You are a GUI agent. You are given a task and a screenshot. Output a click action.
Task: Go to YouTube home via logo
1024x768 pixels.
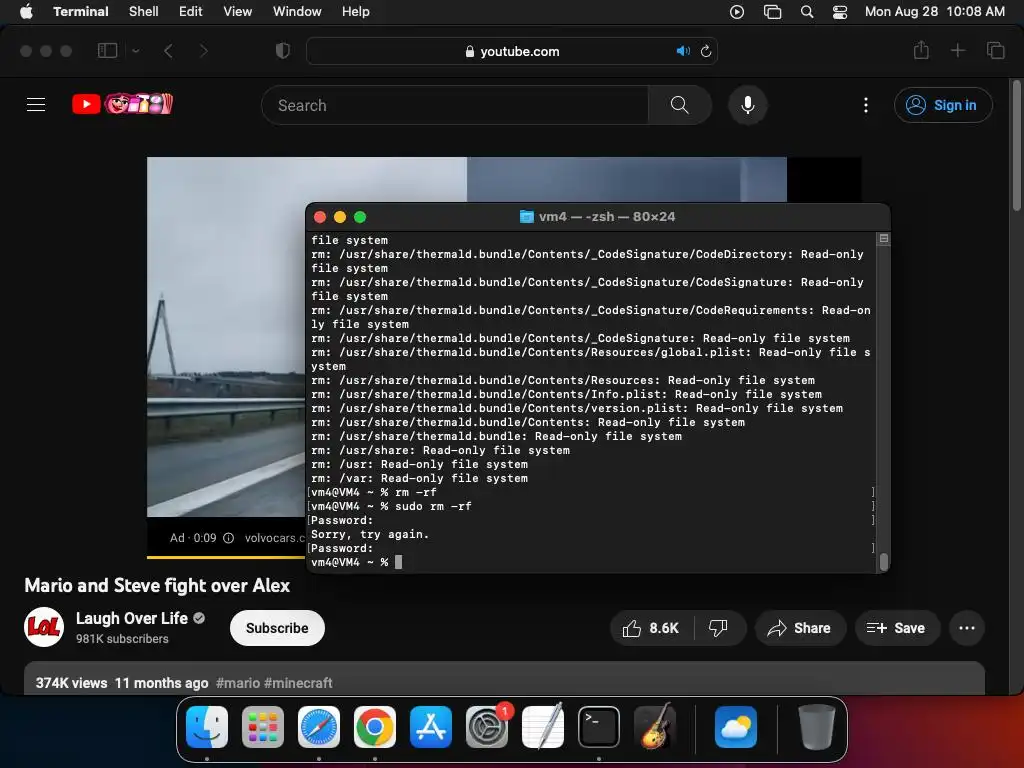[x=122, y=104]
